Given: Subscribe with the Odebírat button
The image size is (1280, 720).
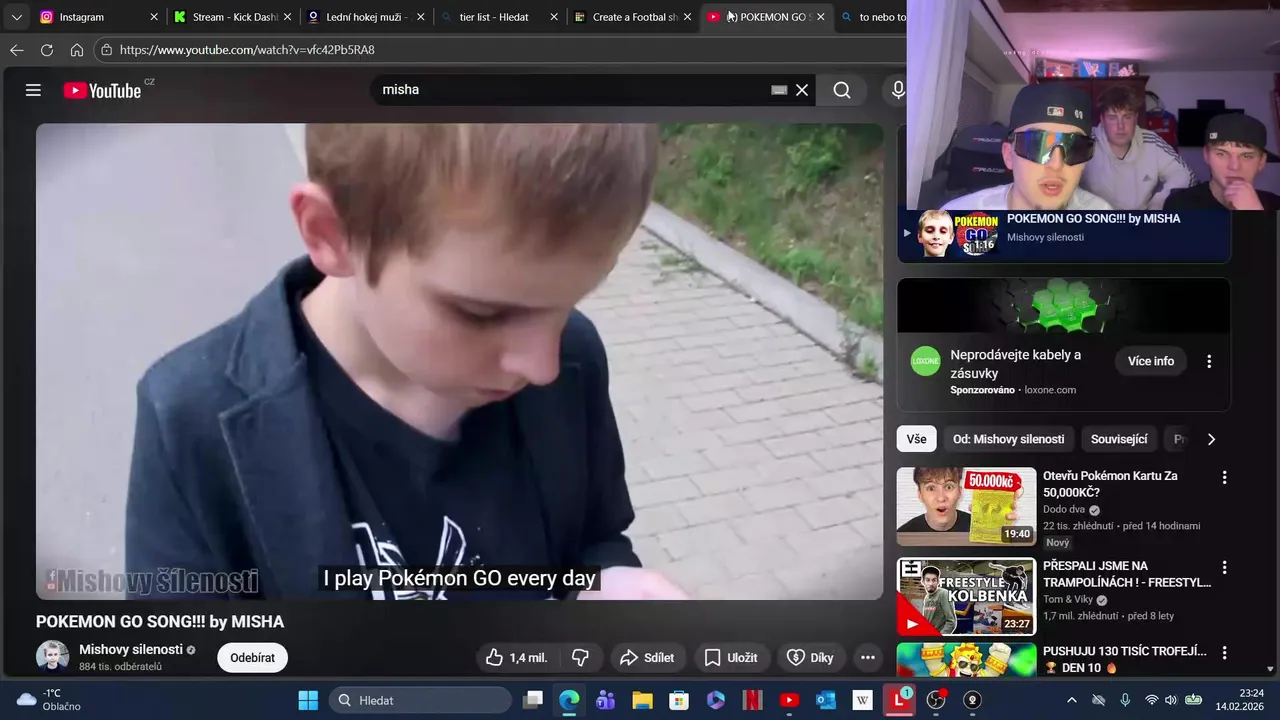Looking at the screenshot, I should click(252, 658).
